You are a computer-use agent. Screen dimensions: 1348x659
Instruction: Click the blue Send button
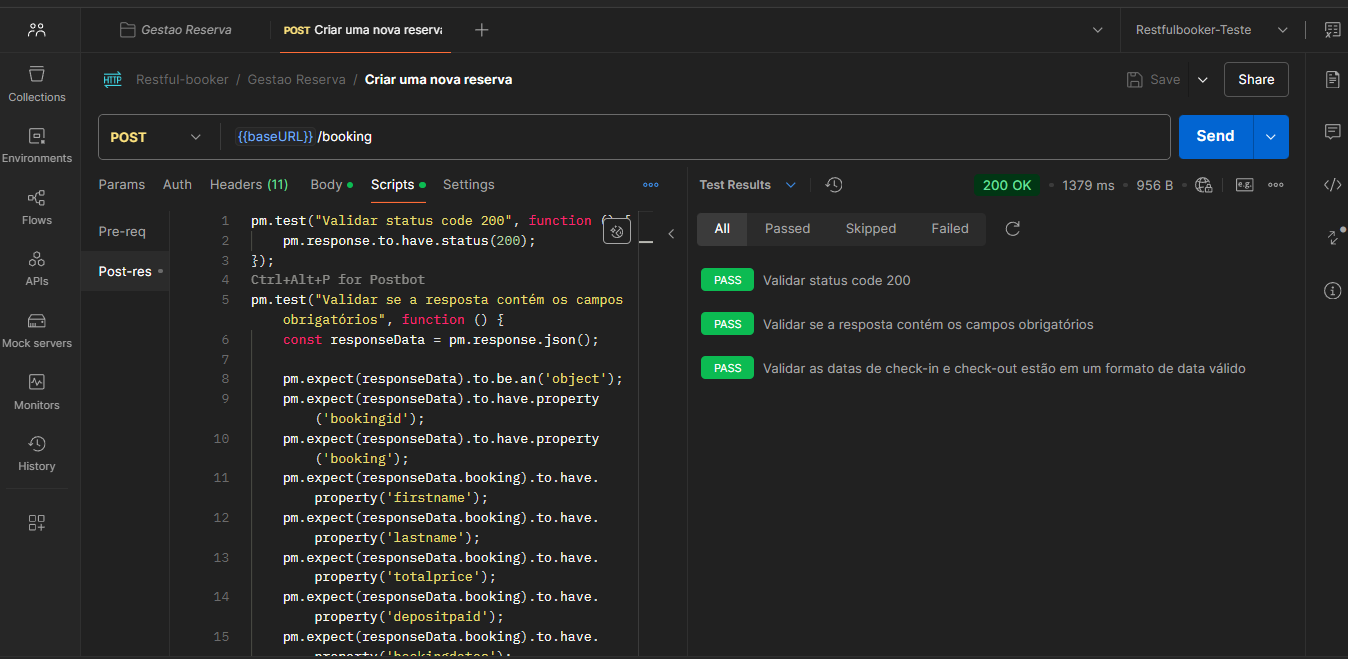coord(1215,137)
